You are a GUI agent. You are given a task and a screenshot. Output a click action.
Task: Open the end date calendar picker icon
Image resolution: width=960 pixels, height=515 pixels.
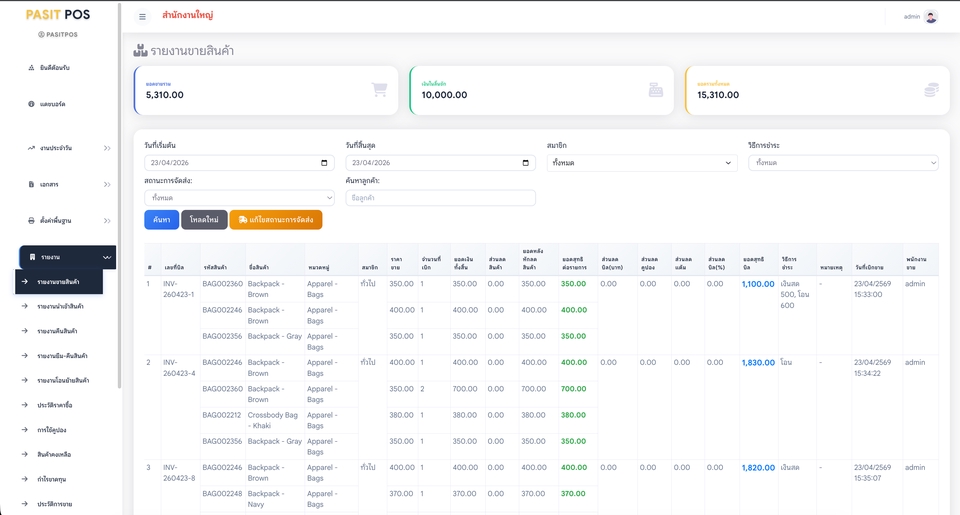click(525, 163)
